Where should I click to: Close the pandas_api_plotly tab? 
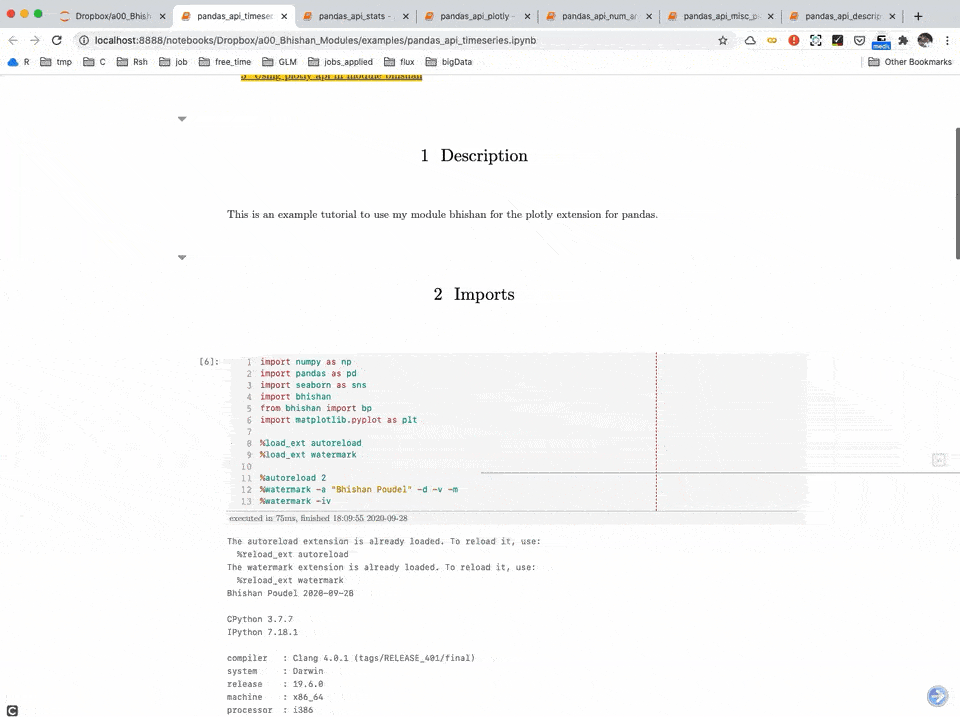click(527, 17)
